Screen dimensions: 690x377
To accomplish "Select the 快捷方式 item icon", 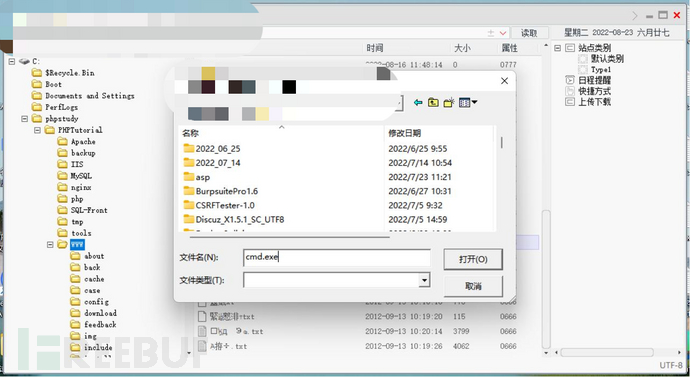I will pos(570,91).
